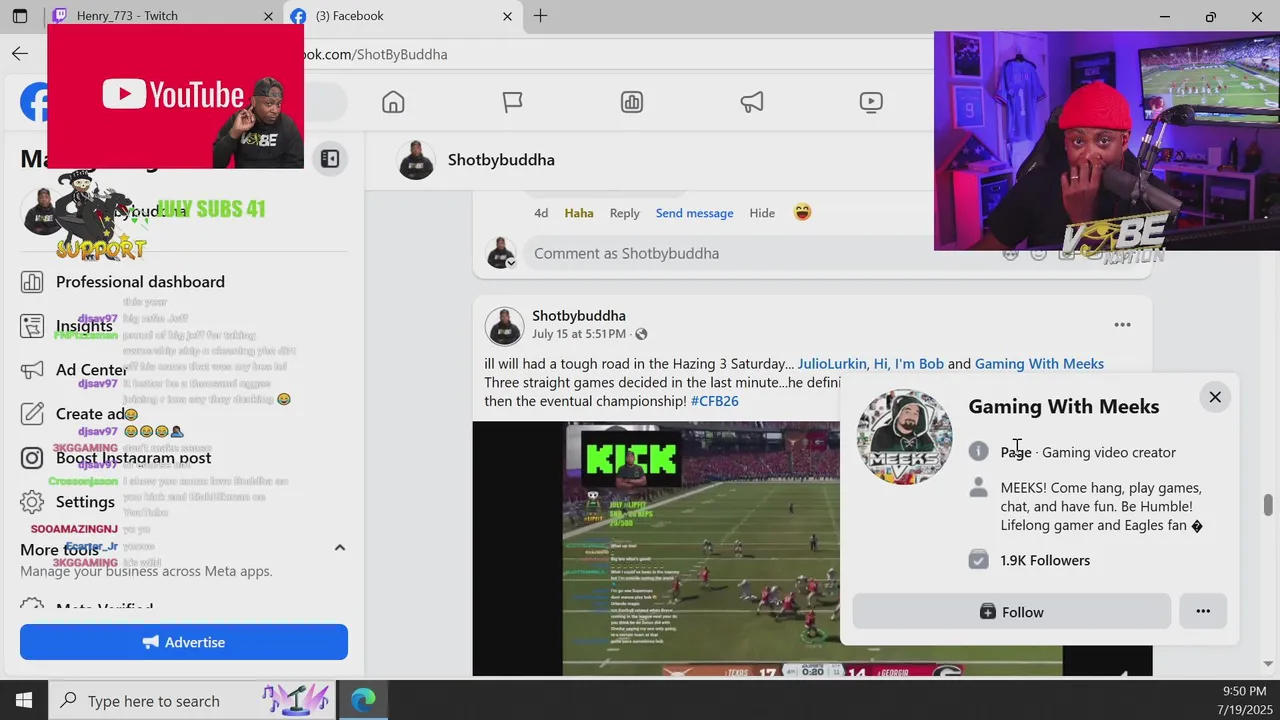The width and height of the screenshot is (1280, 720).
Task: Close the Gaming With Meeks hover card
Action: point(1214,397)
